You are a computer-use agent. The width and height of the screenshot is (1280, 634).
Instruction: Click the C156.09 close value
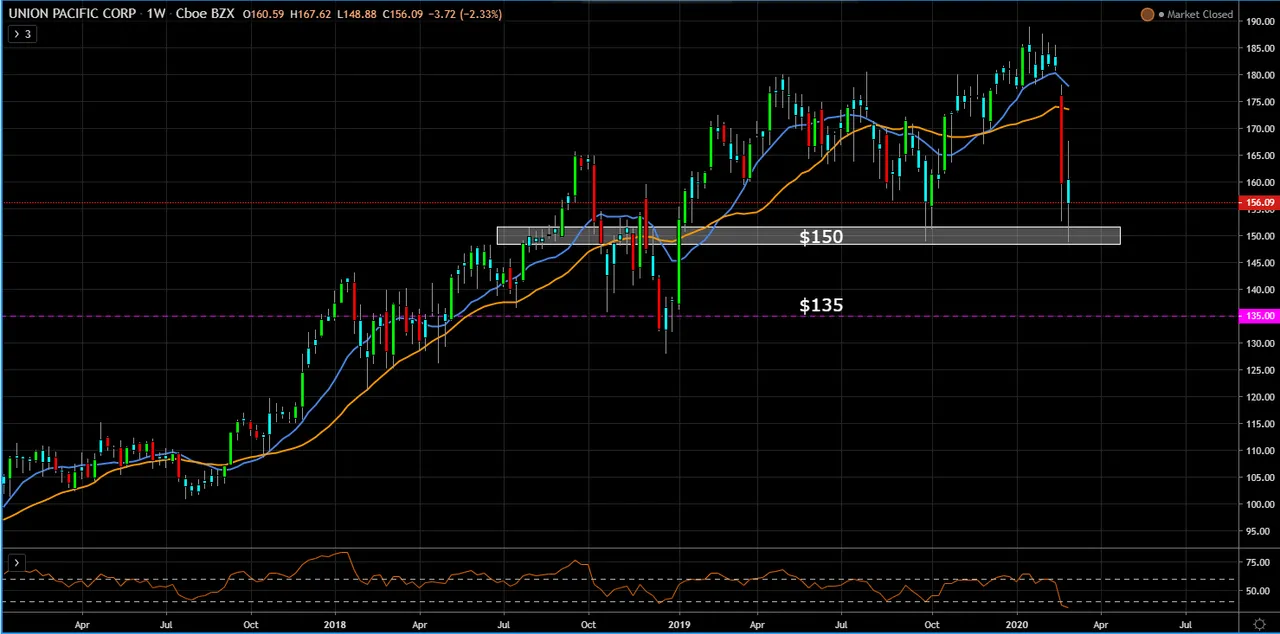point(402,14)
